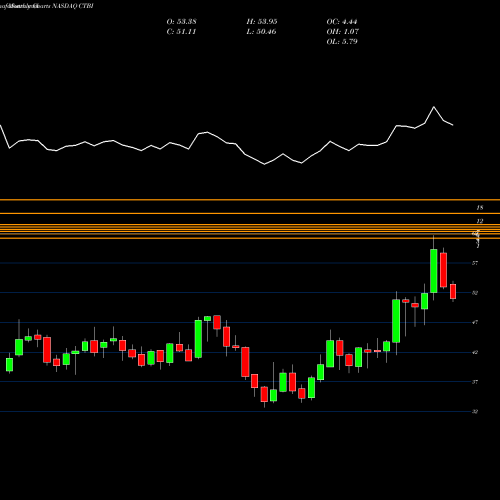Click the price axis label 52
The image size is (500, 500).
coord(475,293)
